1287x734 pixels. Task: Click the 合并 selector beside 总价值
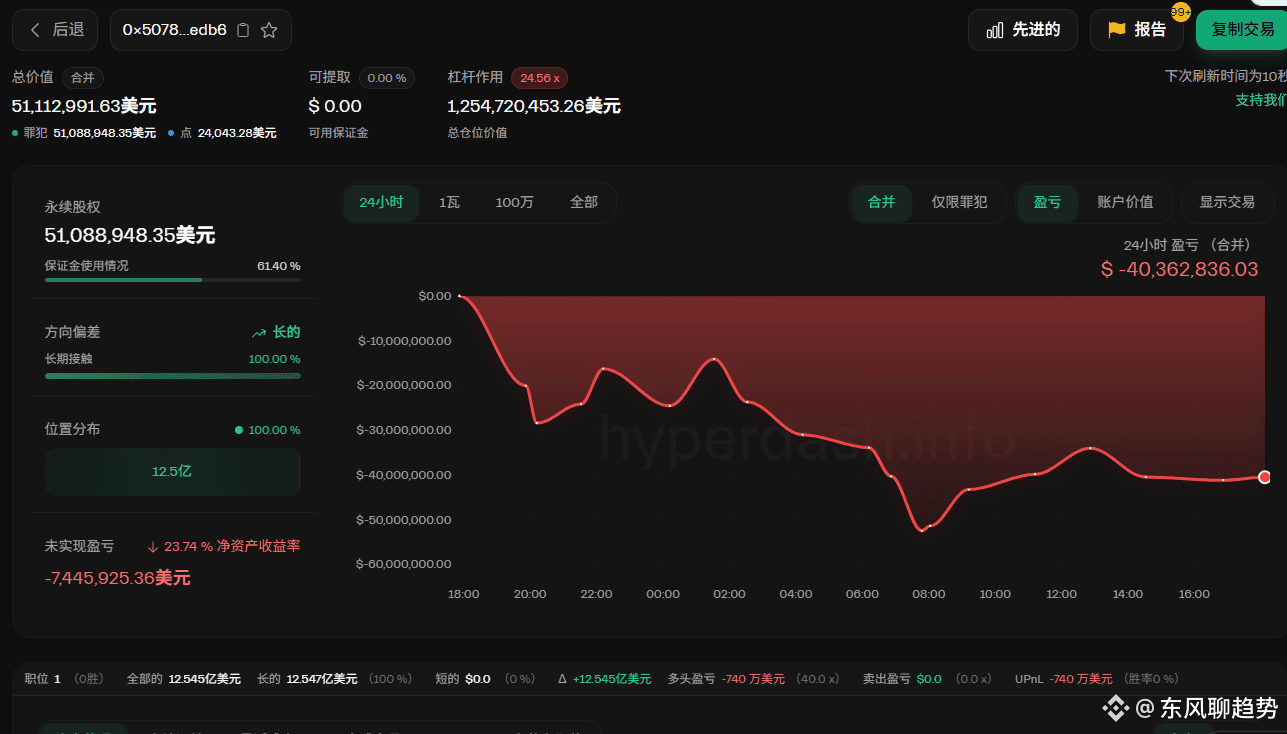pyautogui.click(x=82, y=77)
